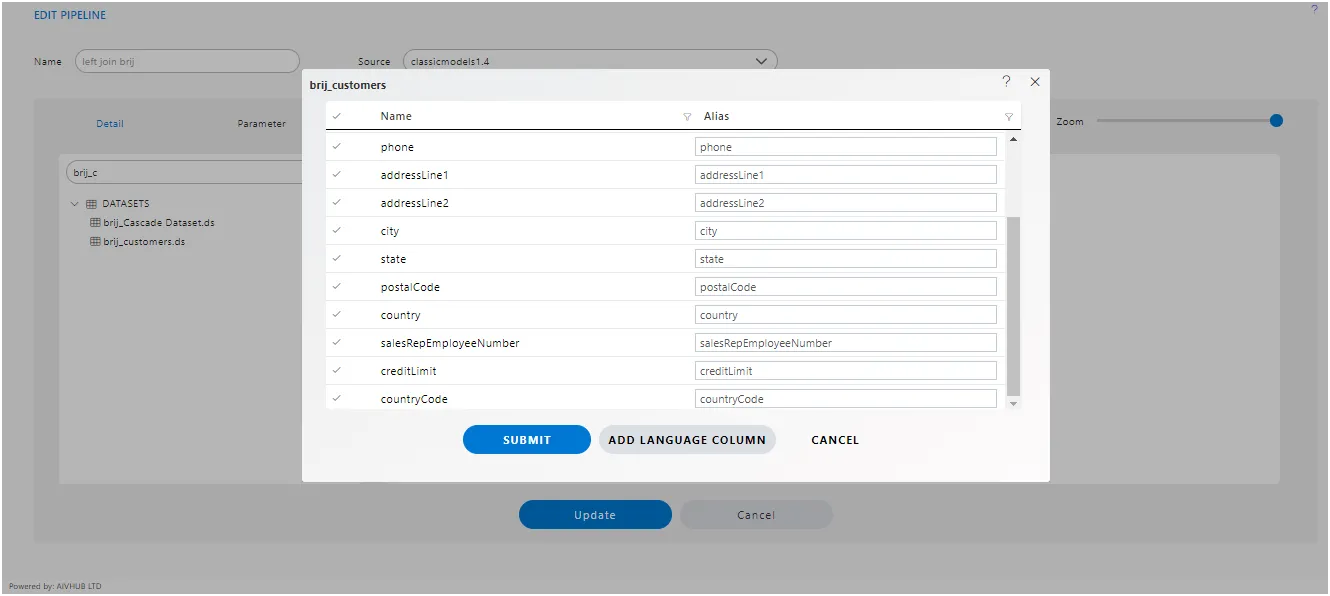Edit the state alias field

pos(846,259)
